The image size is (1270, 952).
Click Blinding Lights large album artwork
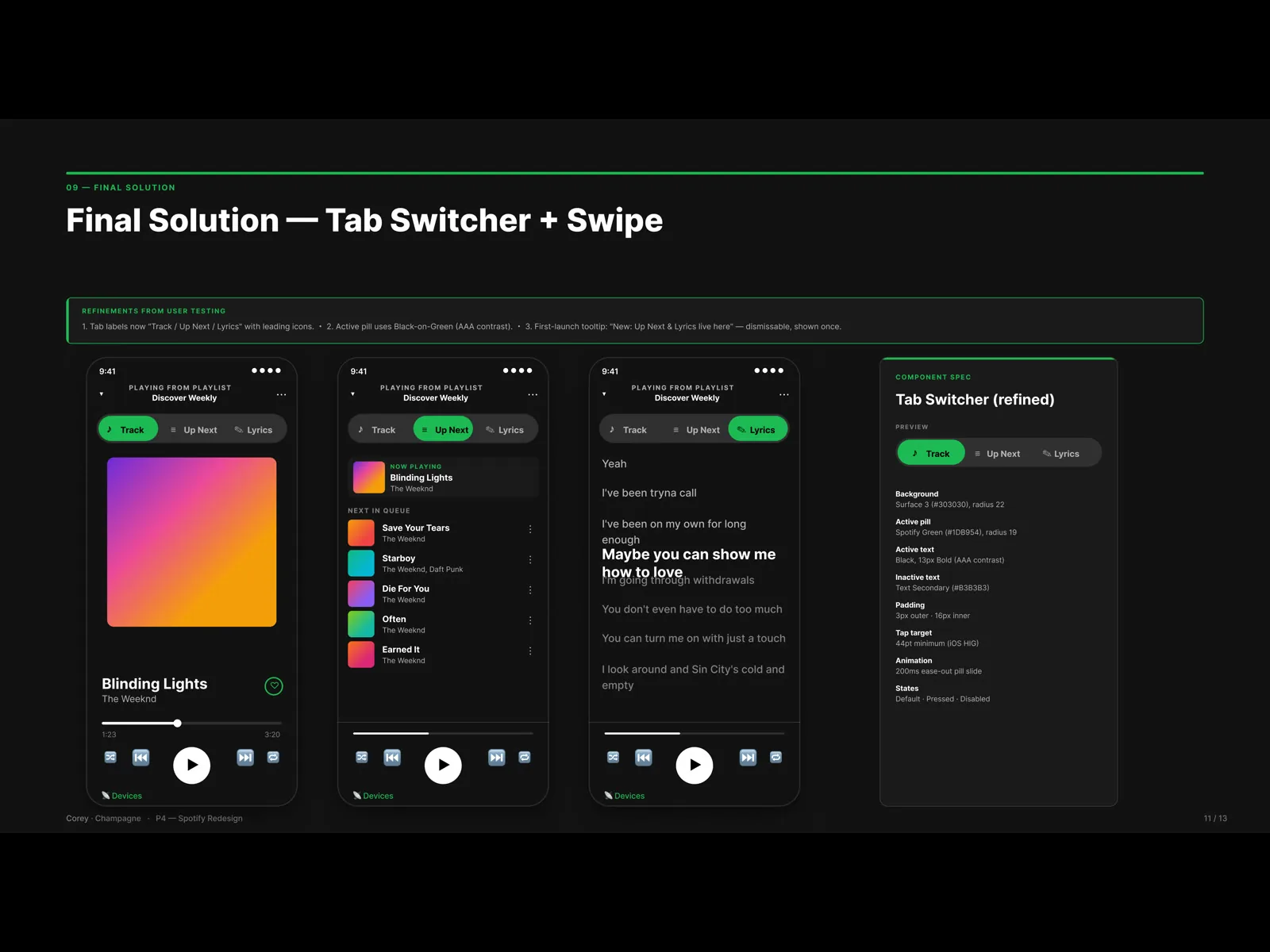pyautogui.click(x=192, y=542)
